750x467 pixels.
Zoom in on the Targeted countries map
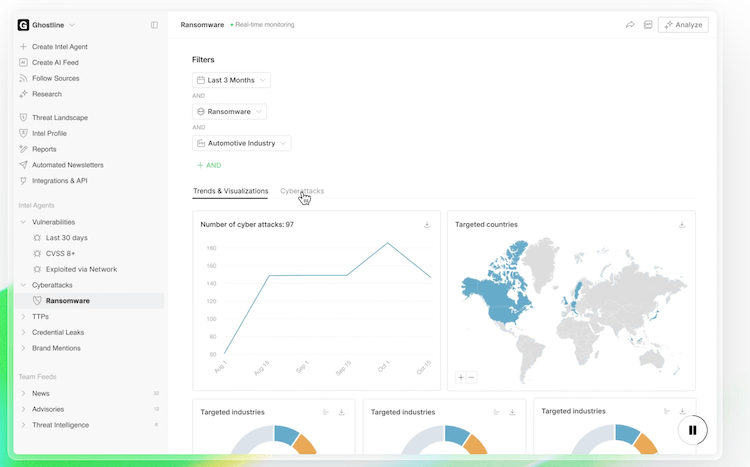tap(461, 377)
